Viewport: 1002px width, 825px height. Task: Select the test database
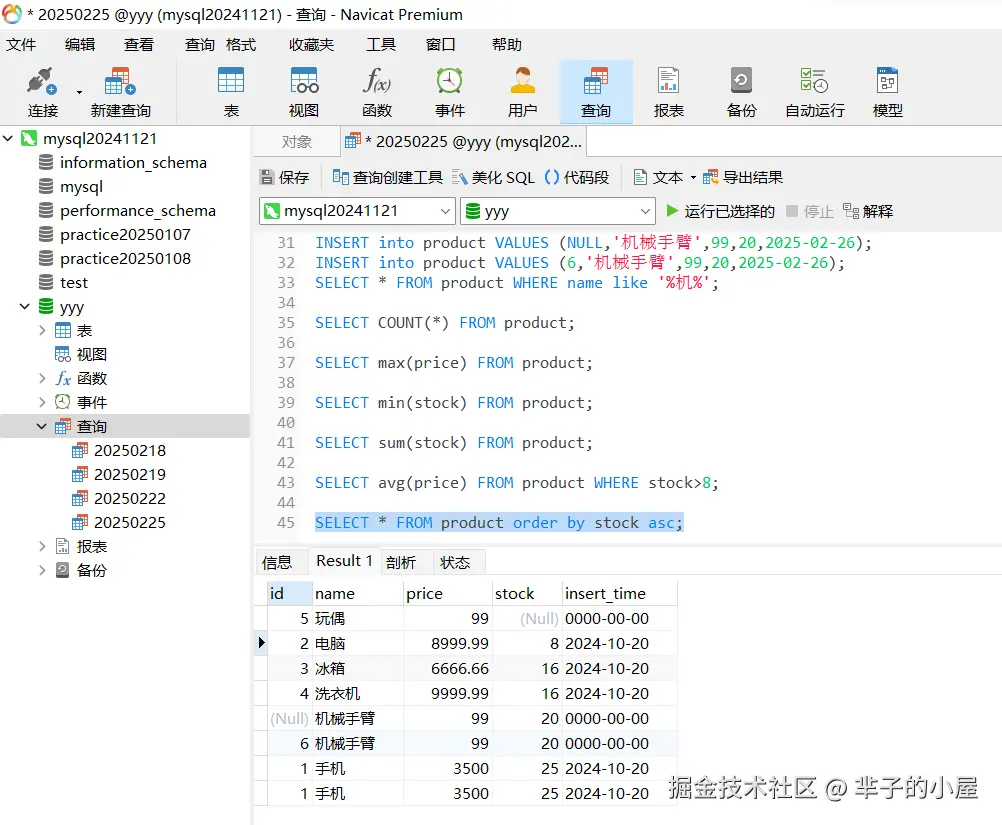coord(73,282)
